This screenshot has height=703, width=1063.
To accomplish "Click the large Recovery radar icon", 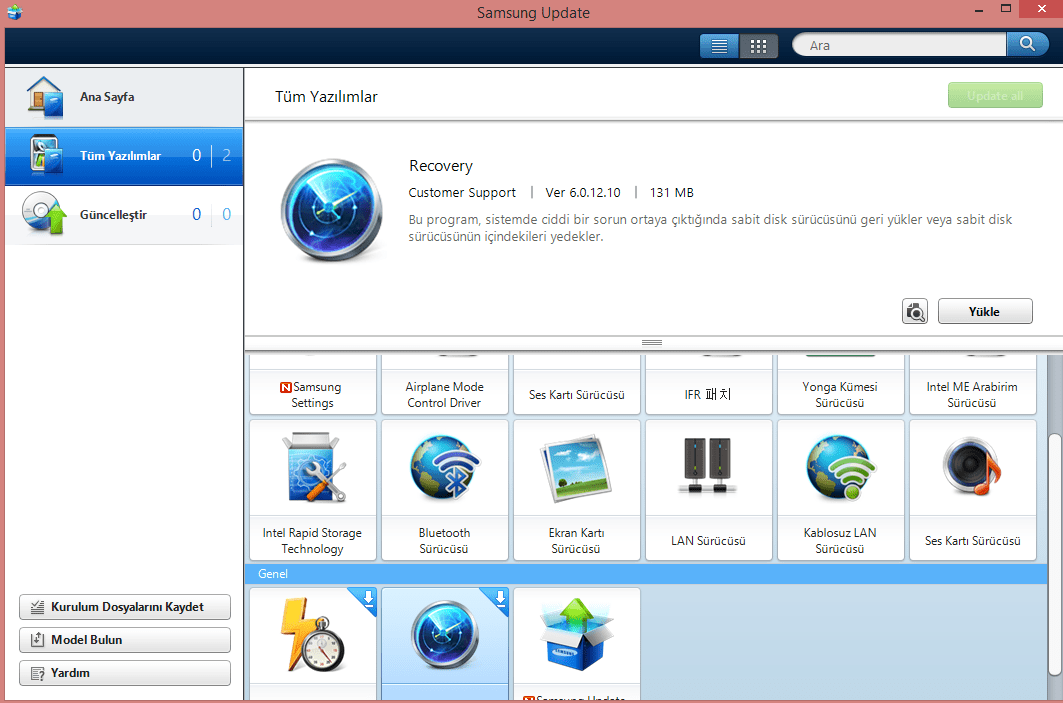I will click(332, 209).
